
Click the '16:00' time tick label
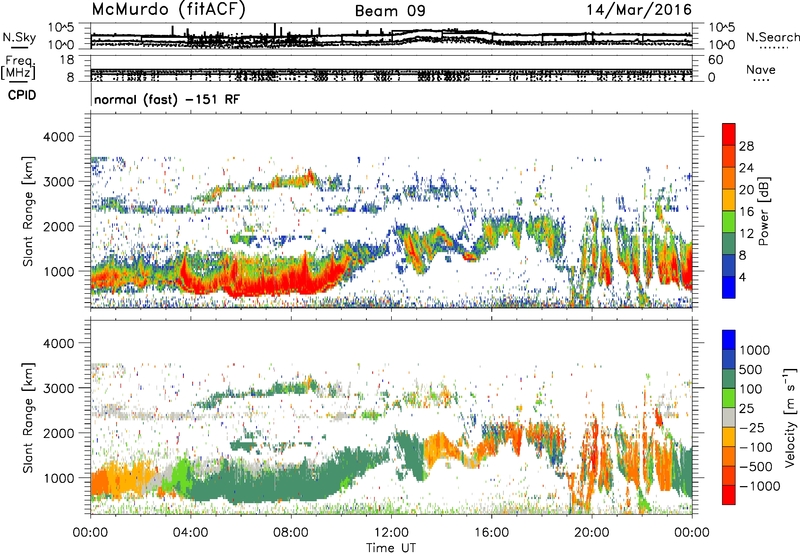pos(491,533)
